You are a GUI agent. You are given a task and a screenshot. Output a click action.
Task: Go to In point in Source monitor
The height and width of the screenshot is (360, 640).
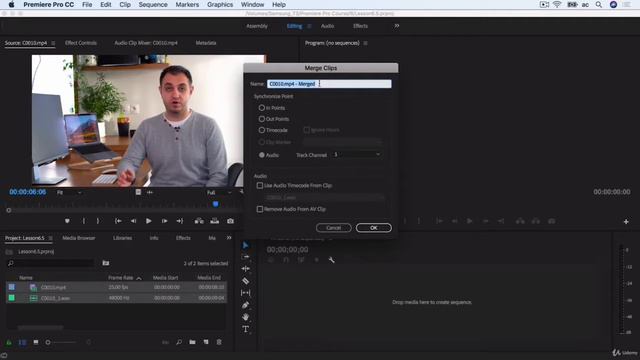(x=118, y=221)
